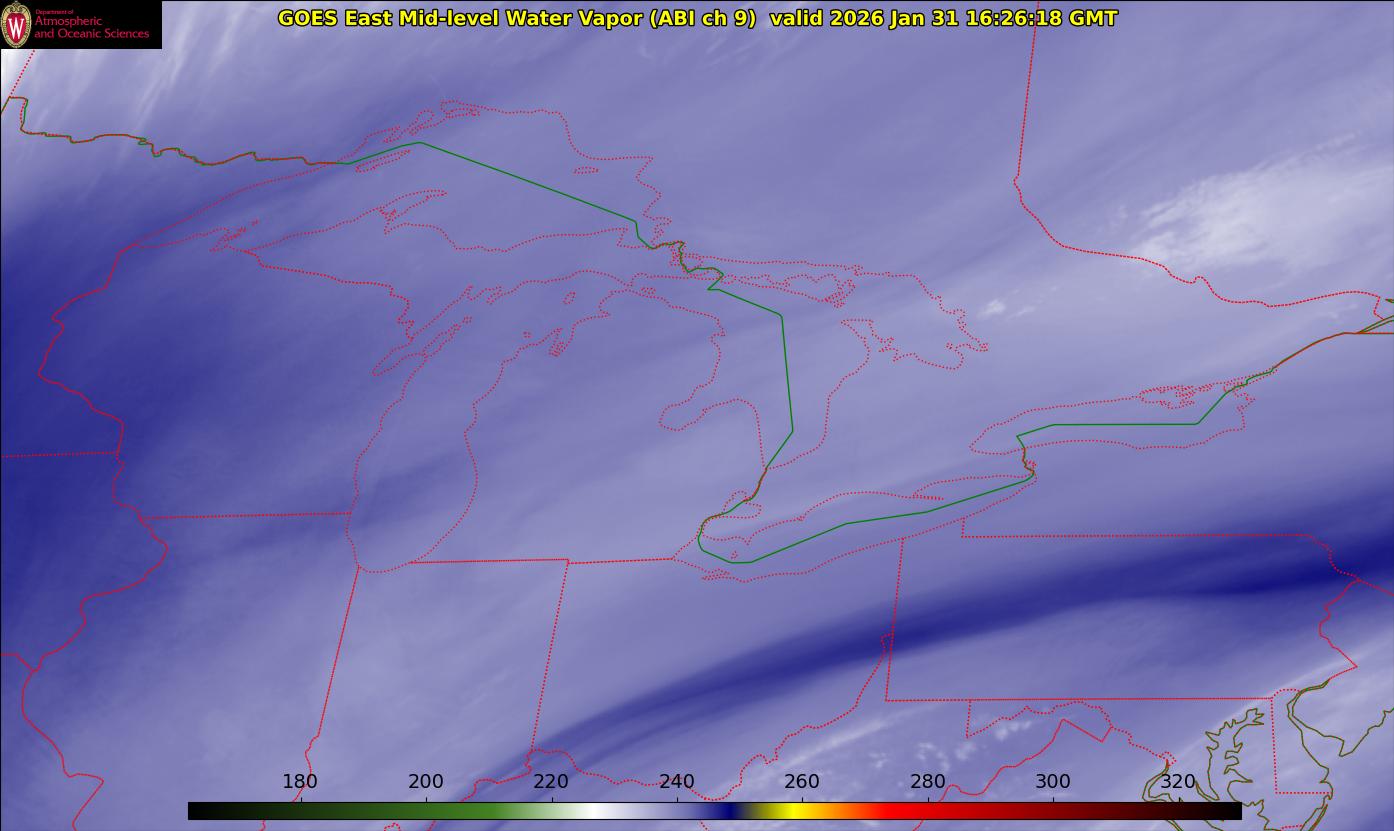Click the UW Atmospheric and Oceanic Sciences logo
1394x831 pixels.
pos(80,24)
